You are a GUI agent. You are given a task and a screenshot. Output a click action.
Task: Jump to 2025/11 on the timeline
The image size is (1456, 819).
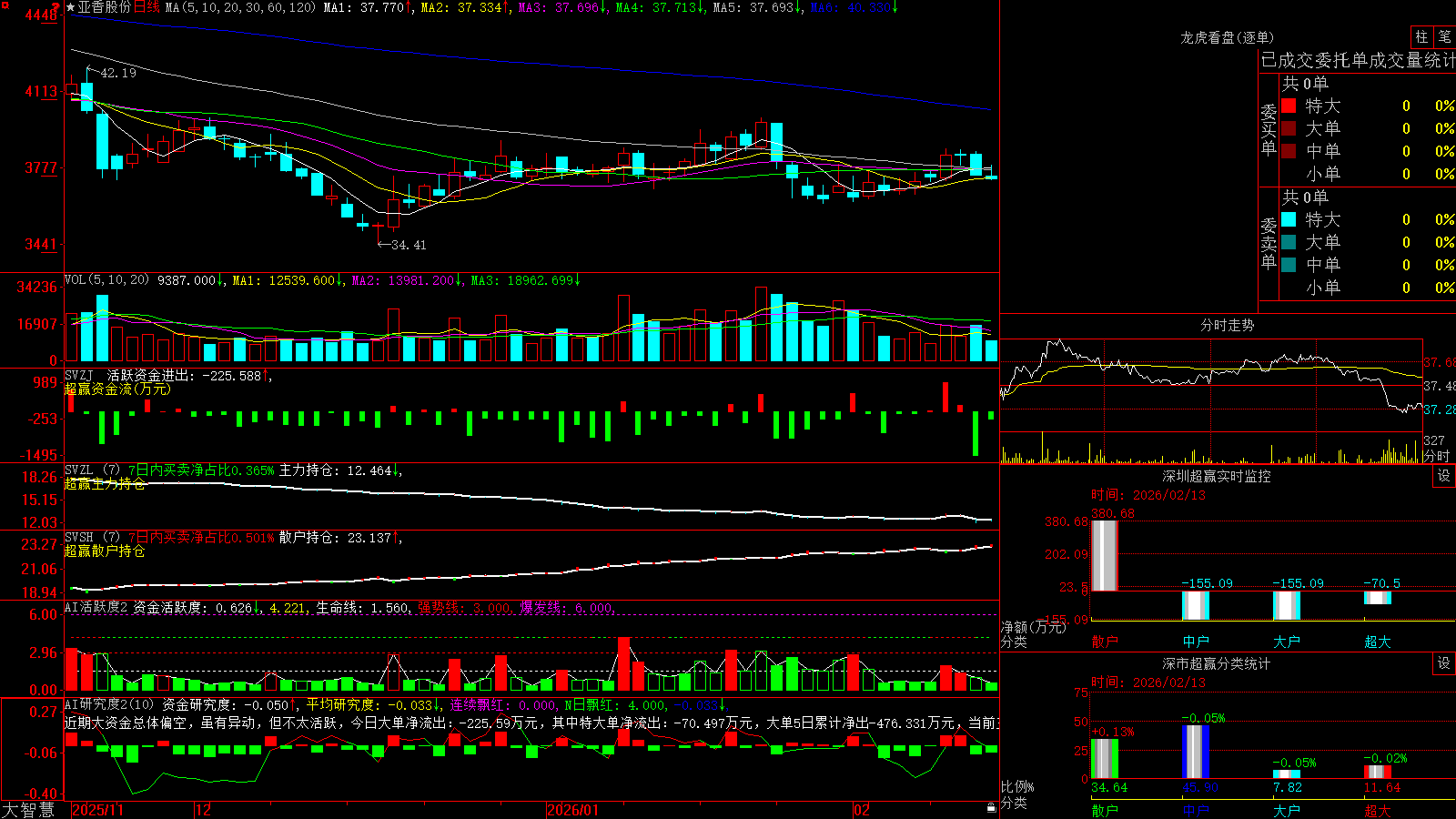coord(98,810)
